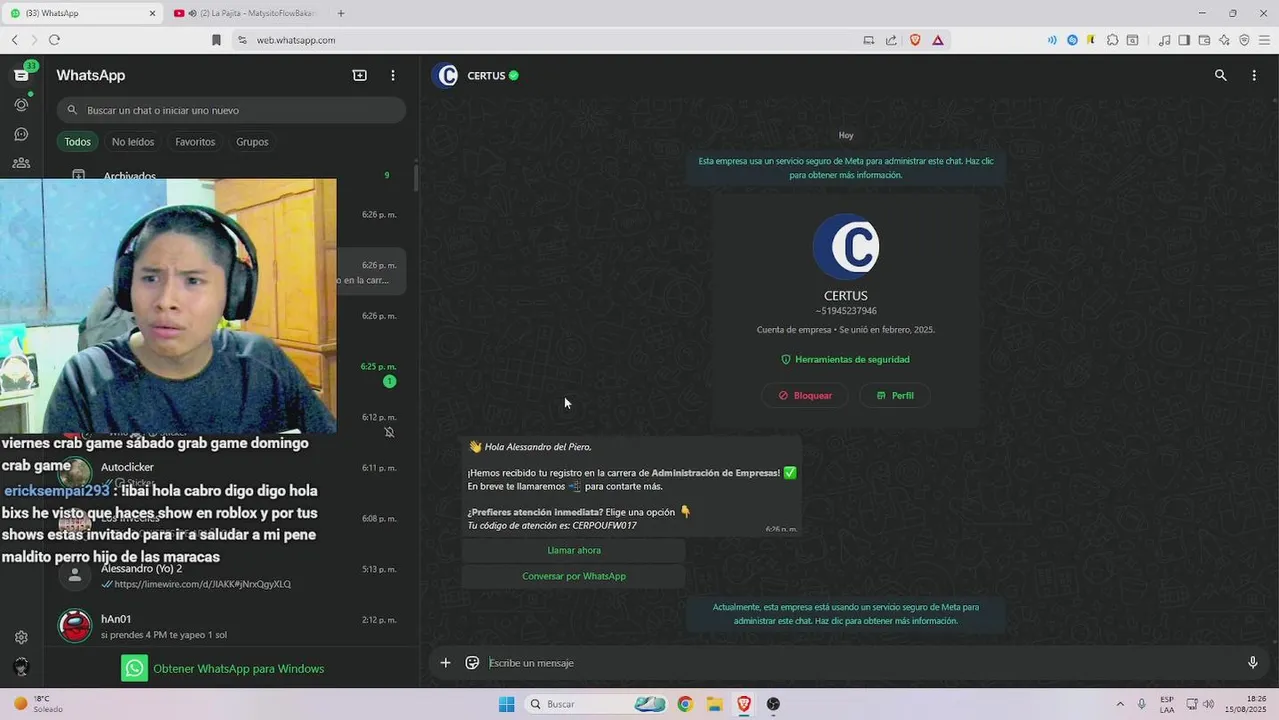Screen dimensions: 1279x720
Task: Click Obtener WhatsApp para Windows
Action: click(223, 668)
